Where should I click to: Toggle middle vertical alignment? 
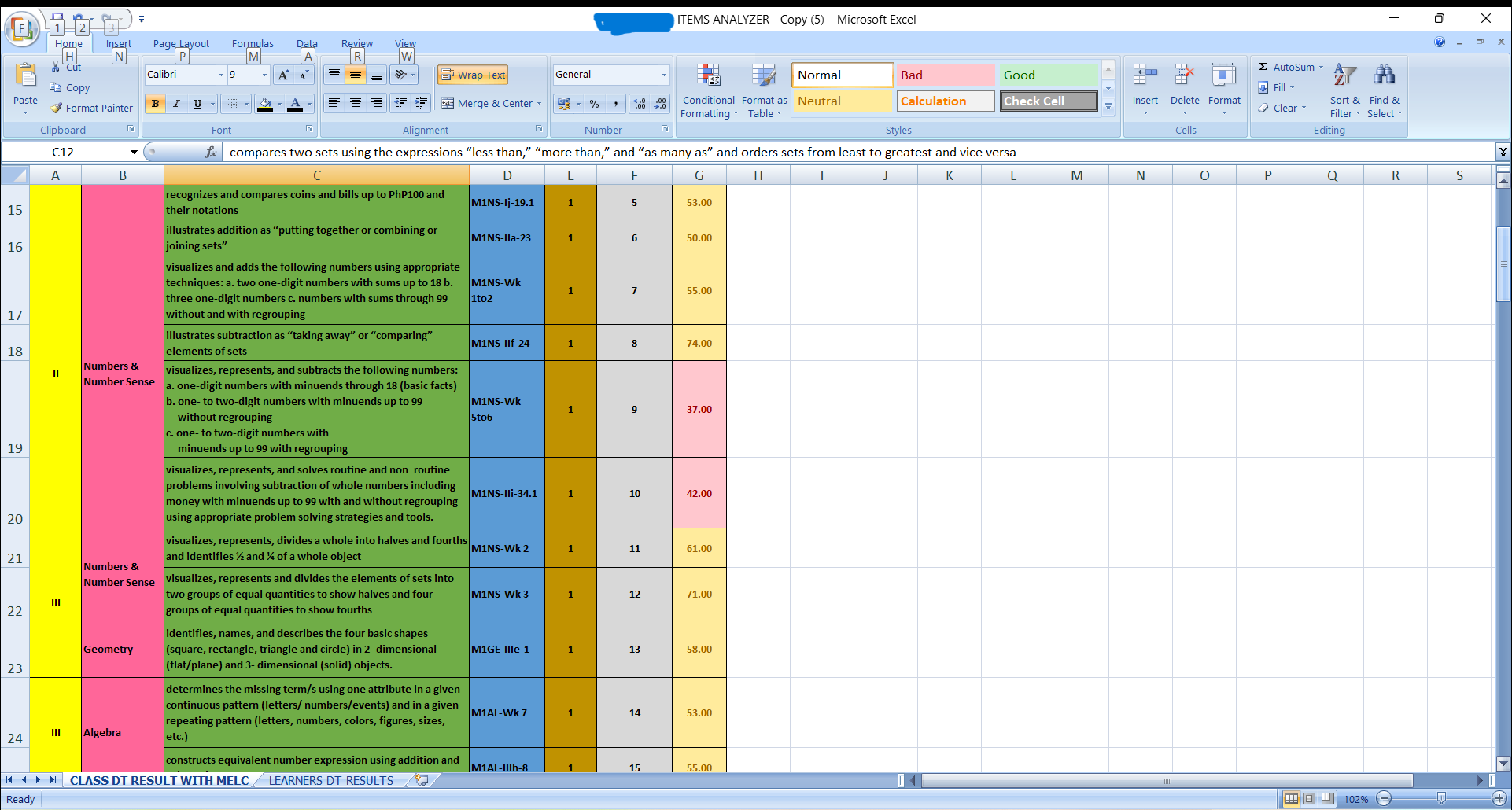(x=356, y=75)
